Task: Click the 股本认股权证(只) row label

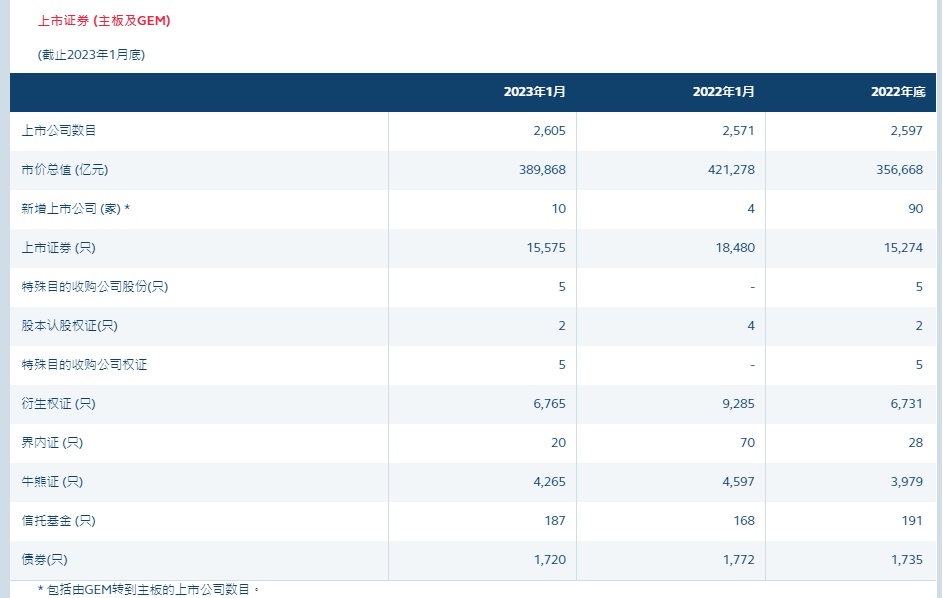Action: [70, 326]
